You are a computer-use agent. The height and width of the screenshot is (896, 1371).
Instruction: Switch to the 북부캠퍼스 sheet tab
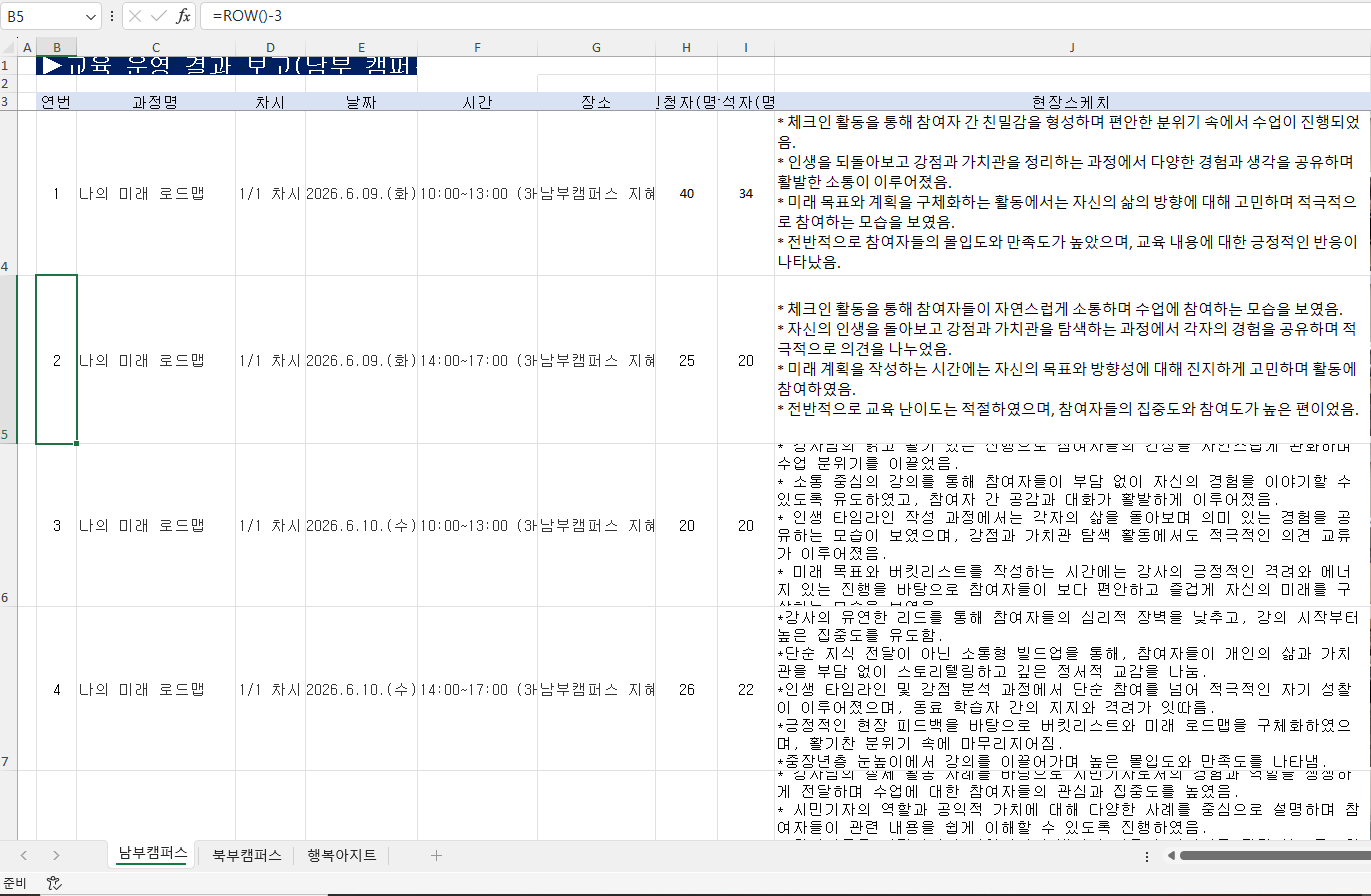[246, 855]
